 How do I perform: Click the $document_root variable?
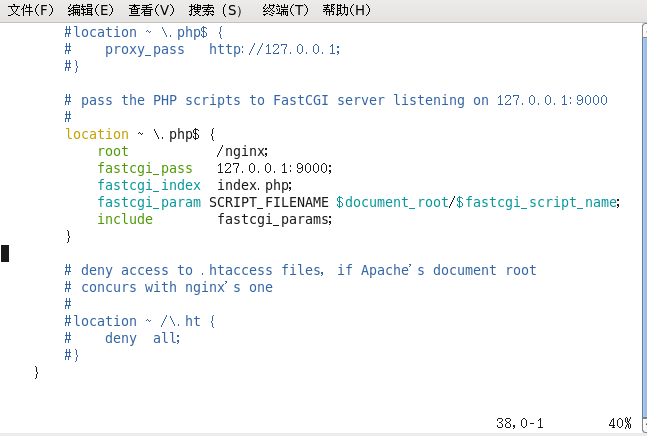tap(392, 202)
